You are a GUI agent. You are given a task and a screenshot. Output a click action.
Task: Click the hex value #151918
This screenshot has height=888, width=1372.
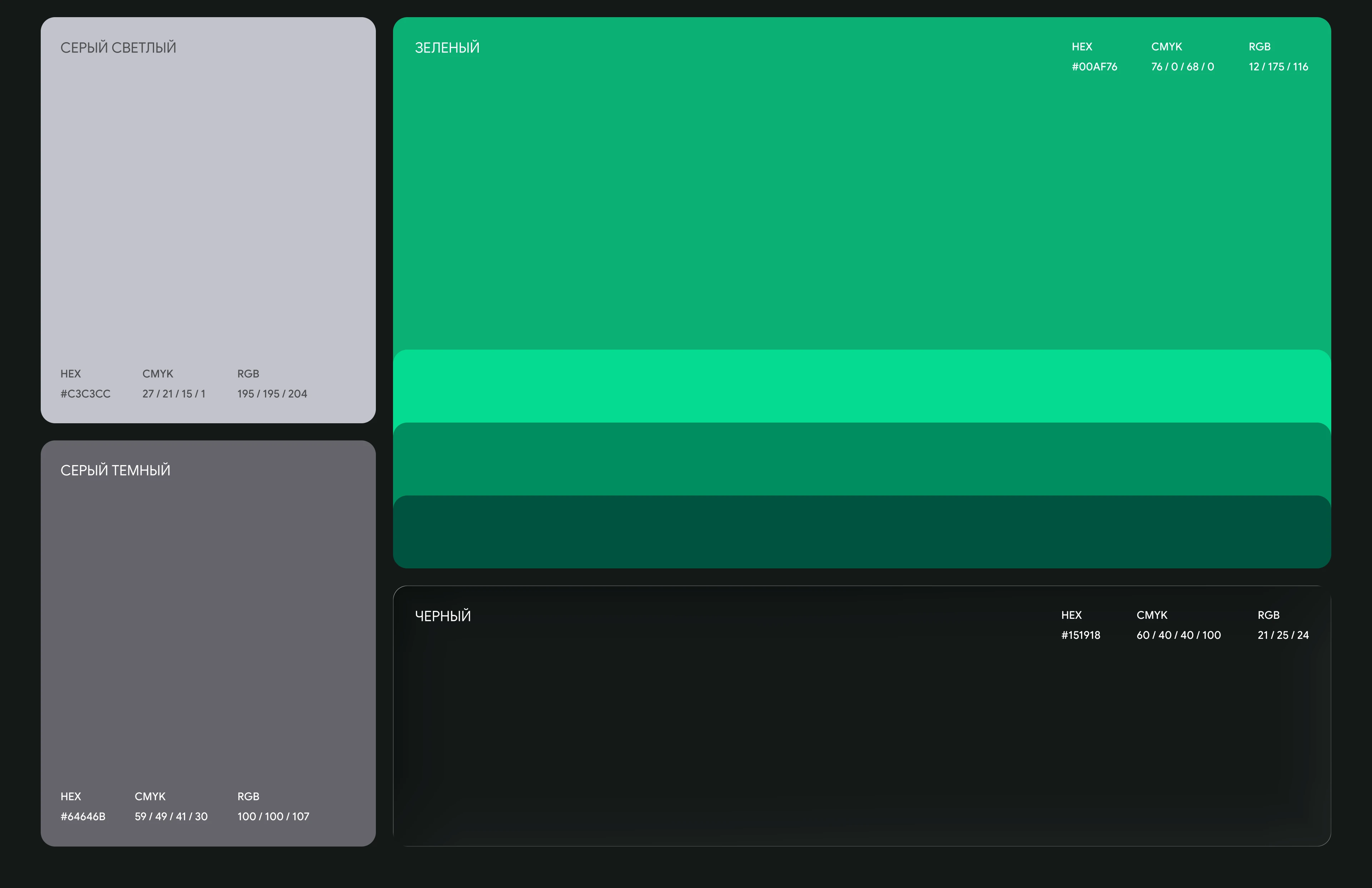click(1080, 635)
